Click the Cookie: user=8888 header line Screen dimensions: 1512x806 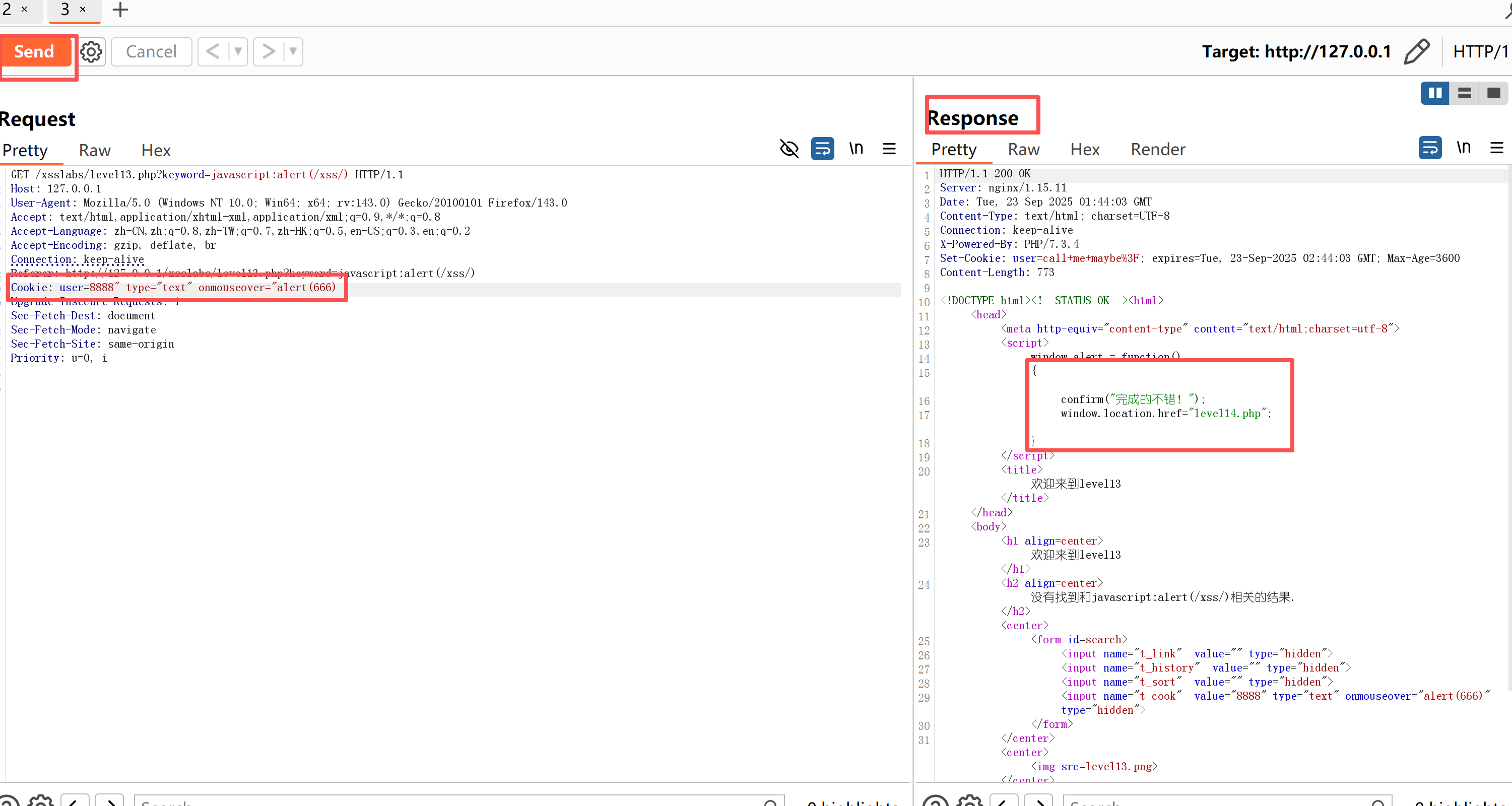[x=173, y=287]
